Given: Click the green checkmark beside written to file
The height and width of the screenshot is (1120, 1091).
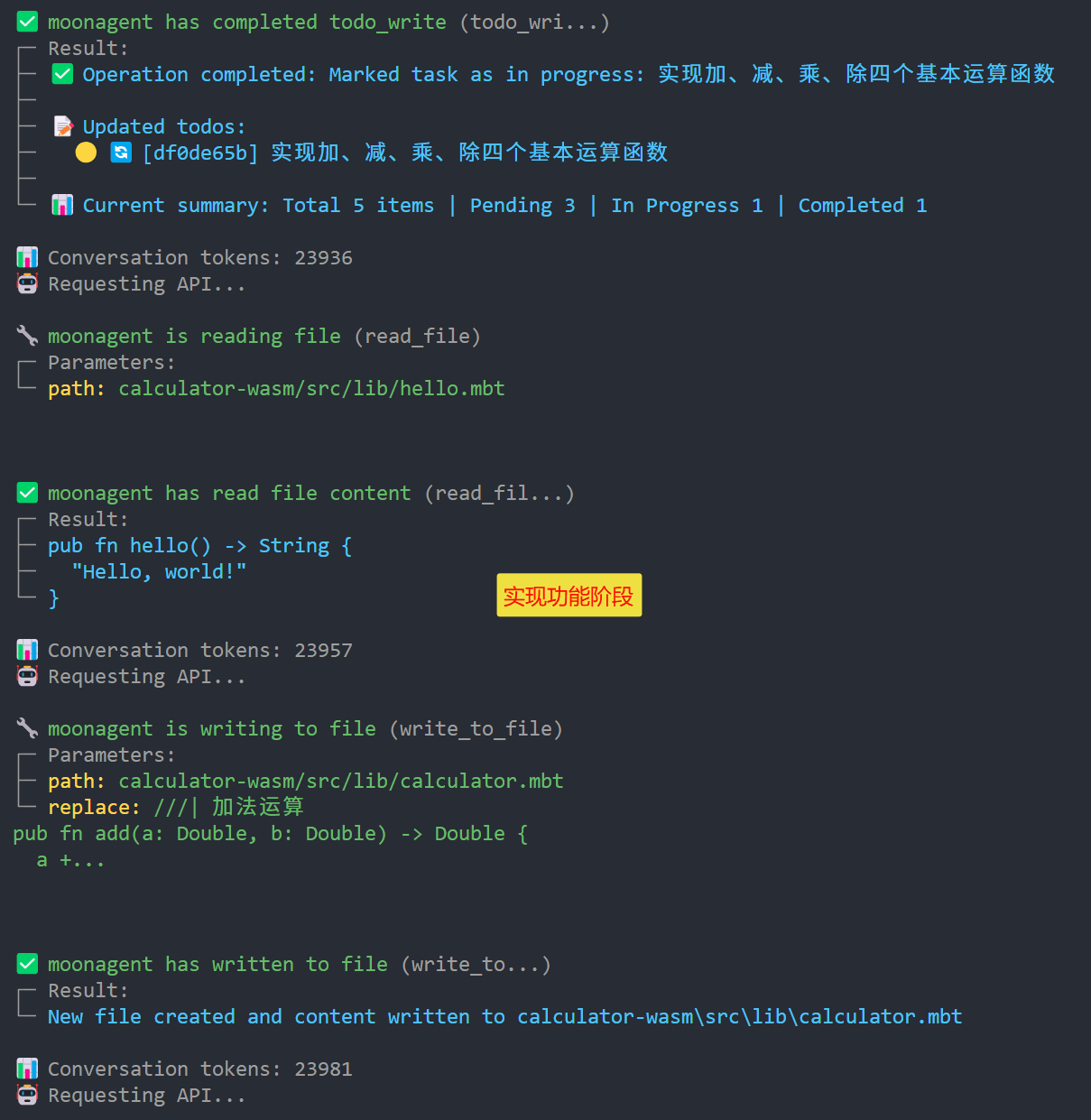Looking at the screenshot, I should click(x=27, y=964).
